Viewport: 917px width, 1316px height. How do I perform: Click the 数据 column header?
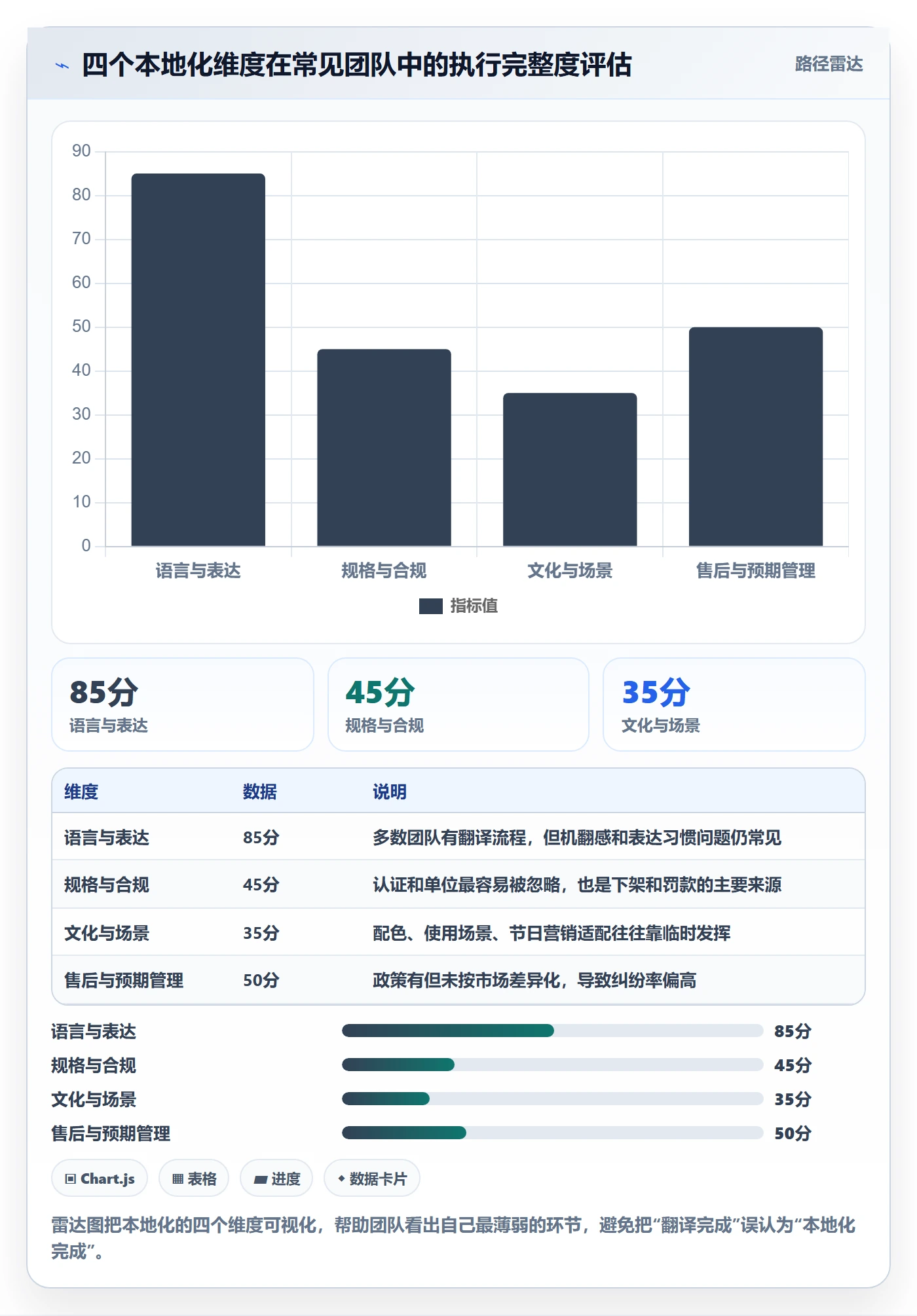coord(260,792)
